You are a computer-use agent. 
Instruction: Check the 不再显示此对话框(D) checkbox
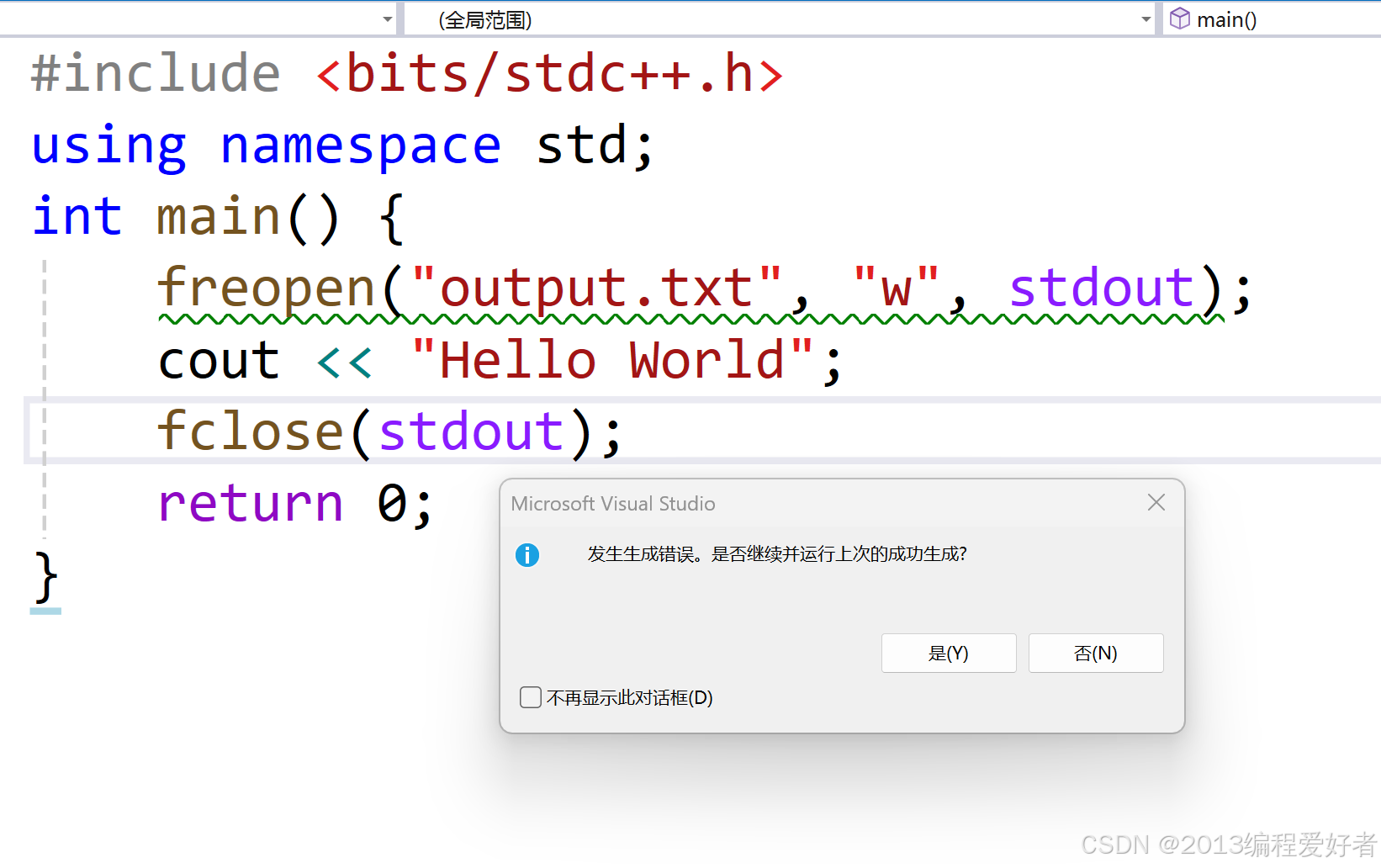(531, 697)
